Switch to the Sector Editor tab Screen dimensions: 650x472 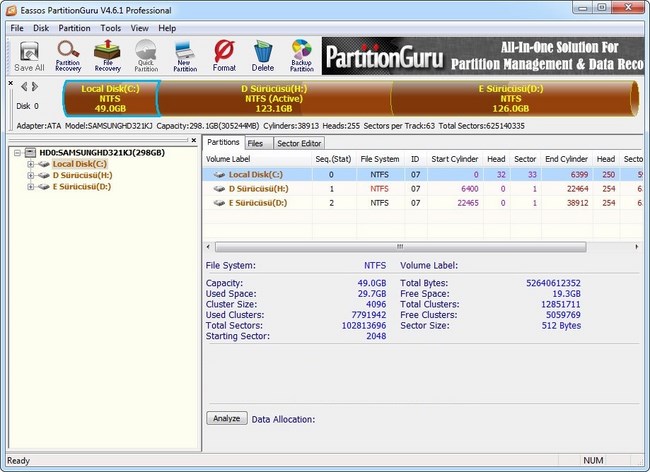point(299,143)
